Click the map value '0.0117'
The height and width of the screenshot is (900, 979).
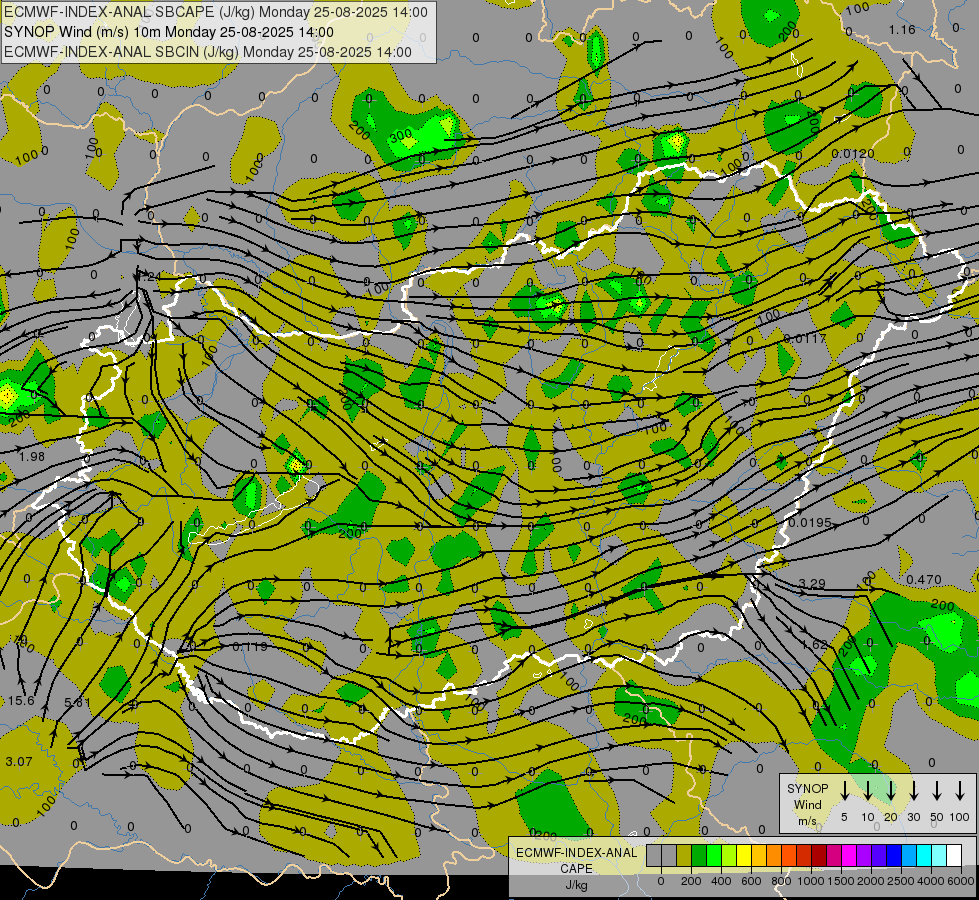pyautogui.click(x=804, y=339)
